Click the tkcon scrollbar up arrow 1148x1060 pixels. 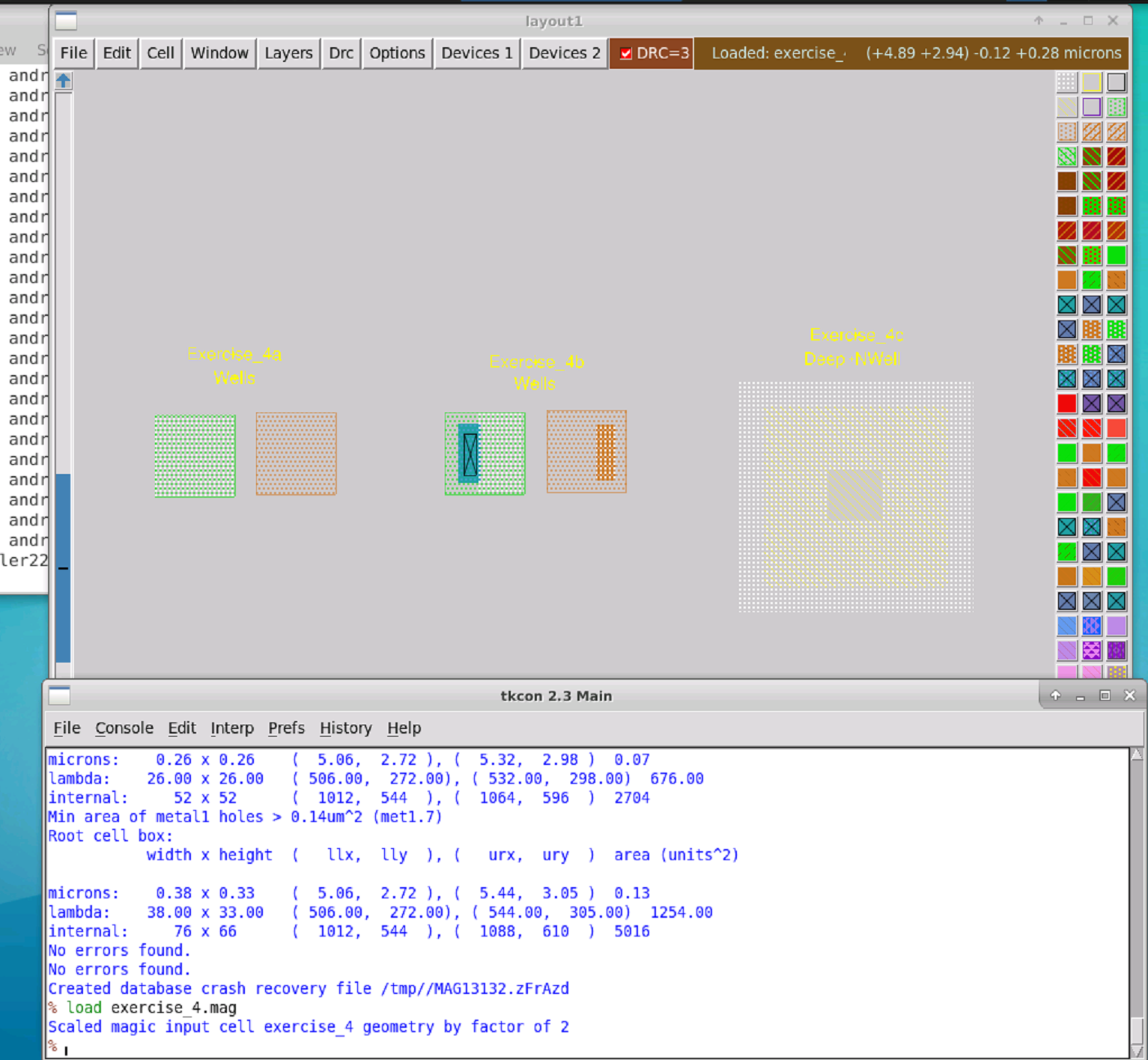point(1137,755)
